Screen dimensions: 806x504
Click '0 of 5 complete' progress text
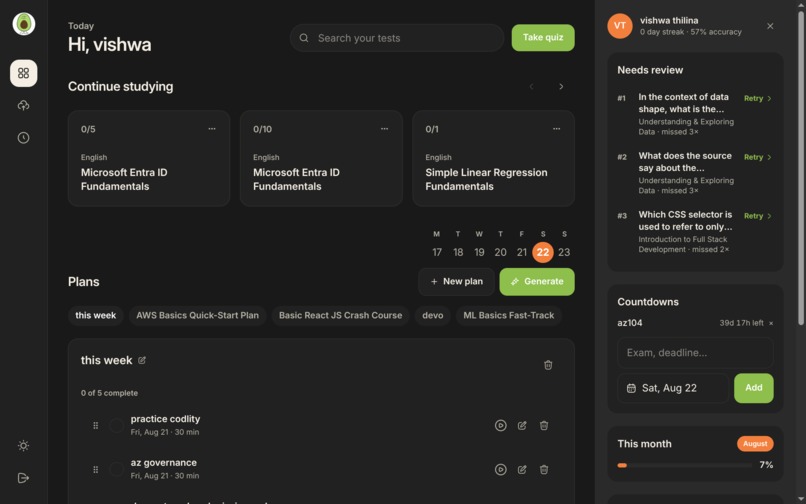pos(109,393)
